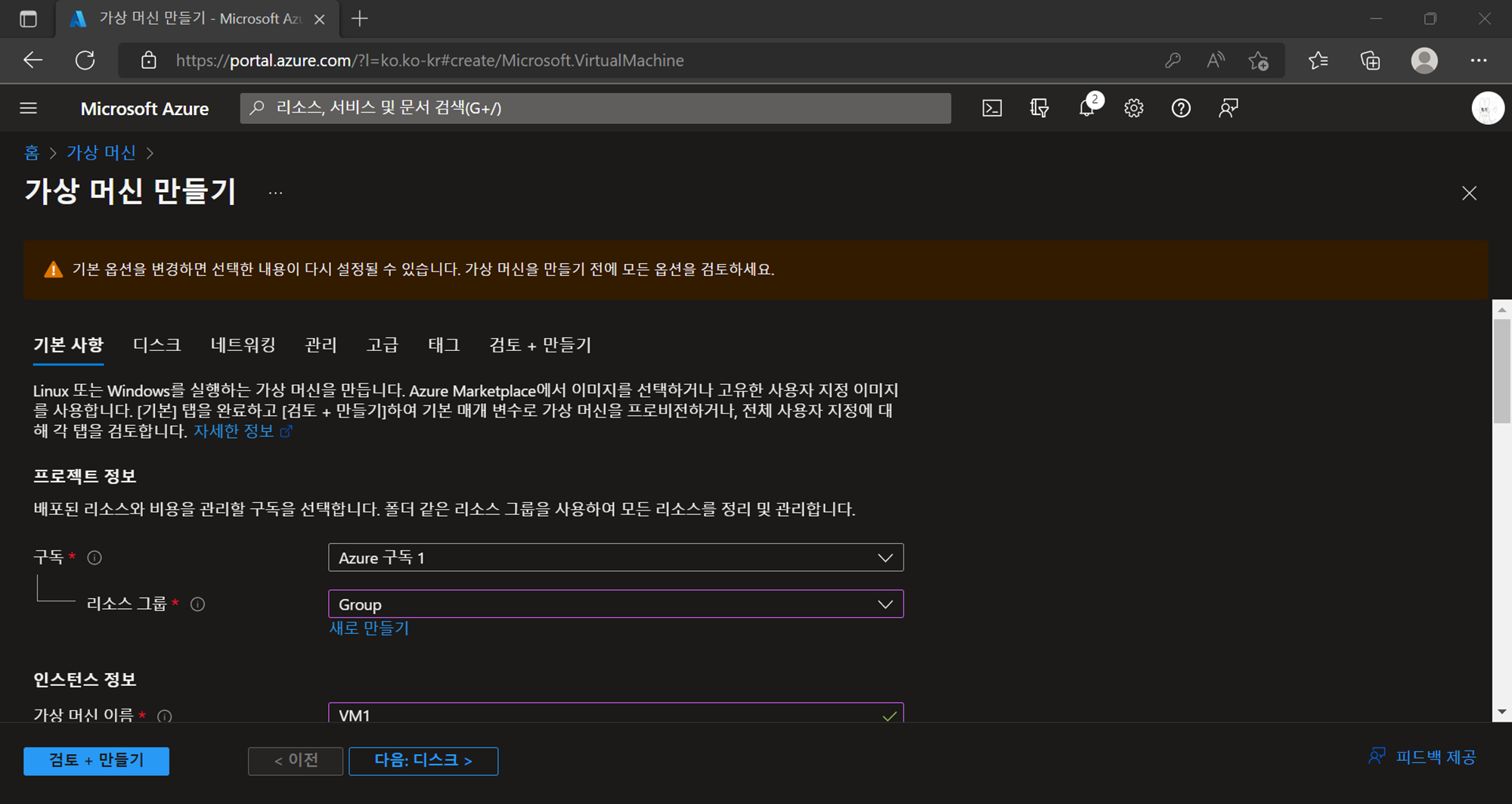Close the 가상 머신 만들기 browser tab
Screen dimensions: 1512x804
pos(320,19)
